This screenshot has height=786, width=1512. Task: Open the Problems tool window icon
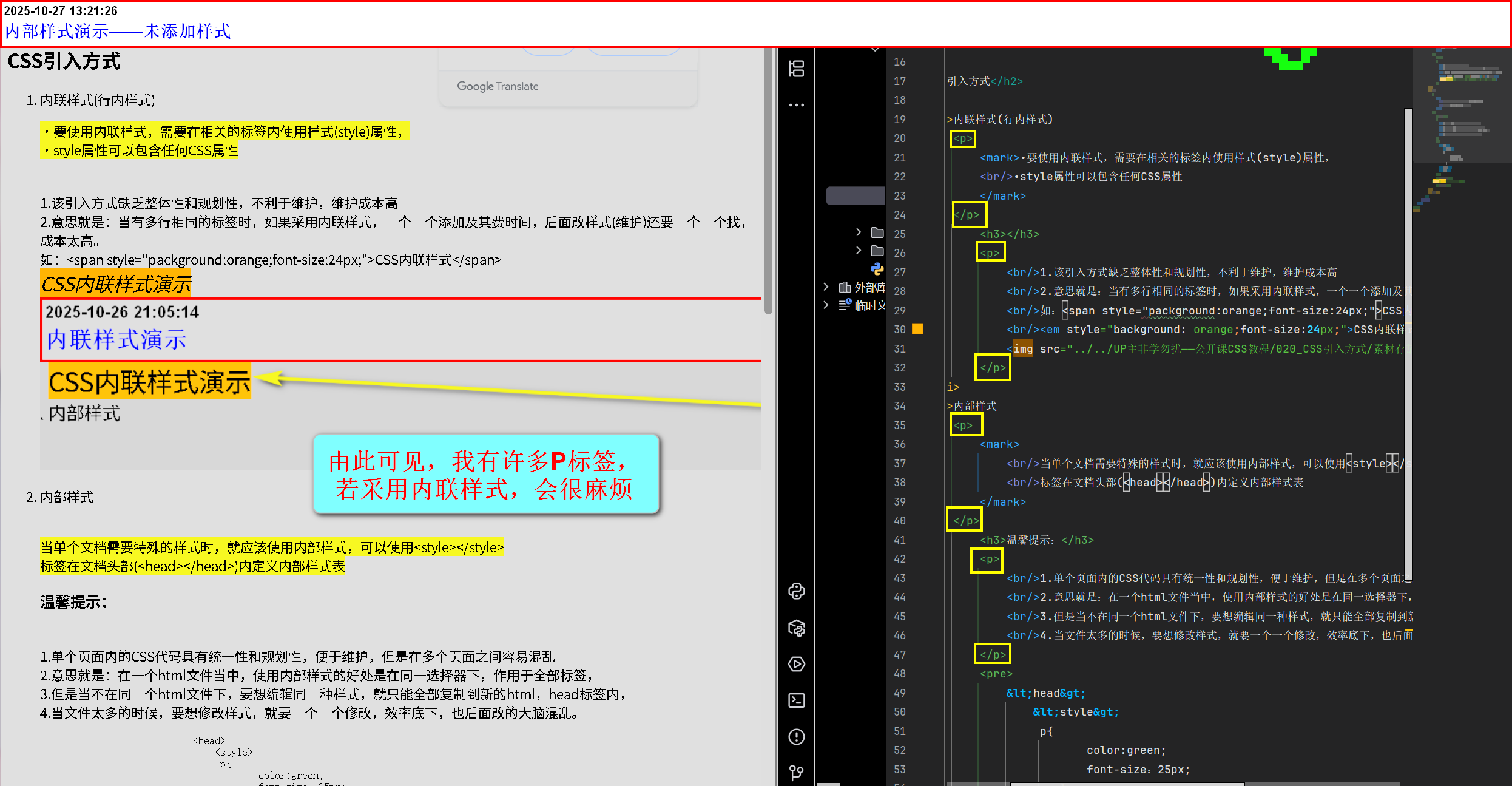pyautogui.click(x=796, y=737)
